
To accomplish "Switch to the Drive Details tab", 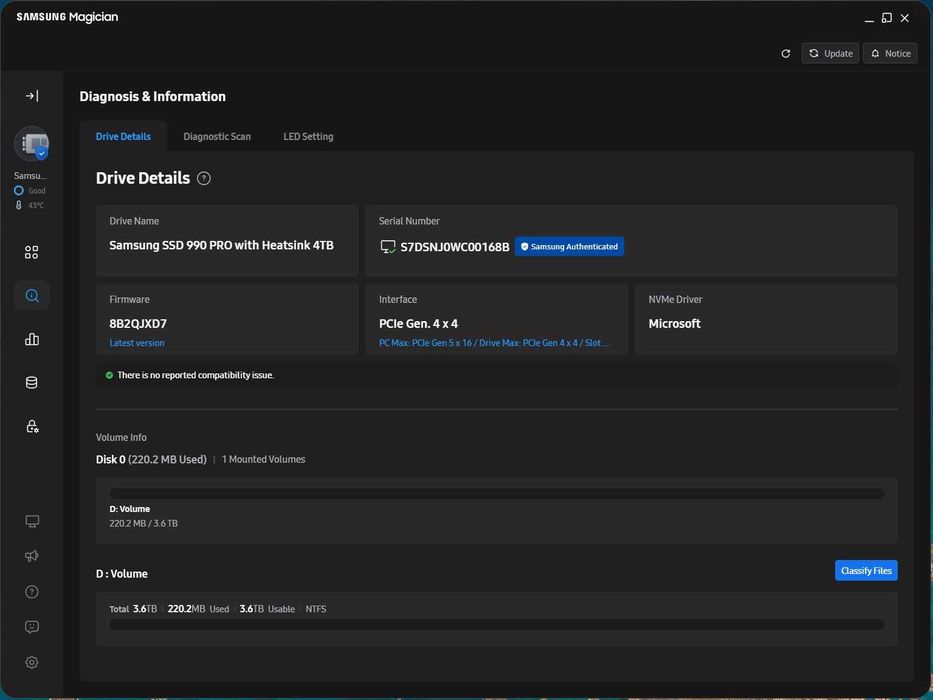I will [123, 136].
